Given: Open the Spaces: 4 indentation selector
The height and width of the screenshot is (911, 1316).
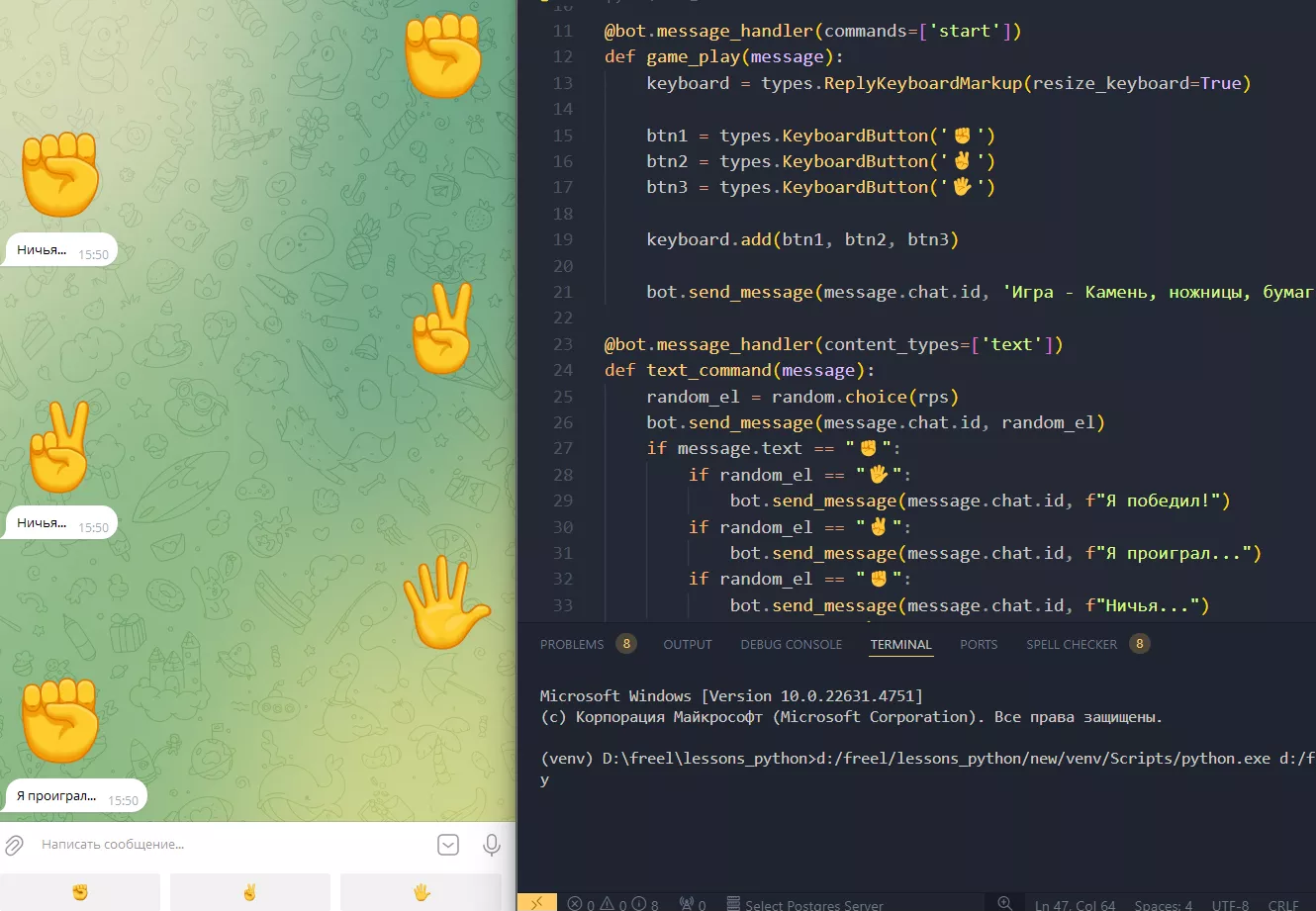Looking at the screenshot, I should point(1163,904).
